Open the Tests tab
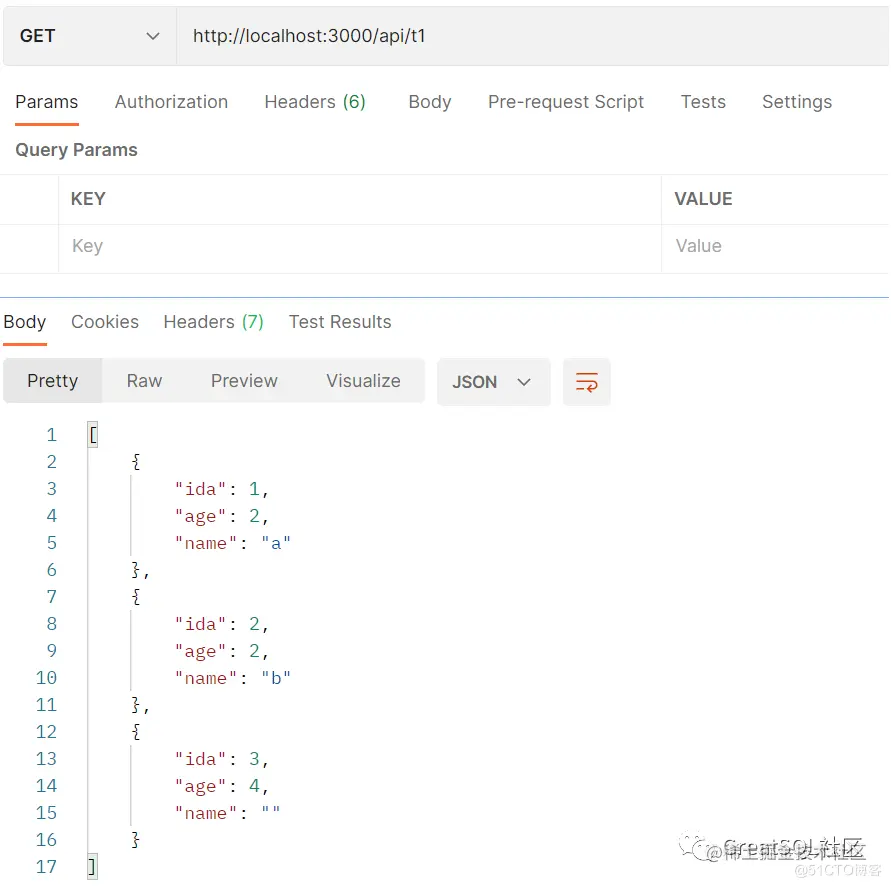This screenshot has width=891, height=887. (703, 102)
